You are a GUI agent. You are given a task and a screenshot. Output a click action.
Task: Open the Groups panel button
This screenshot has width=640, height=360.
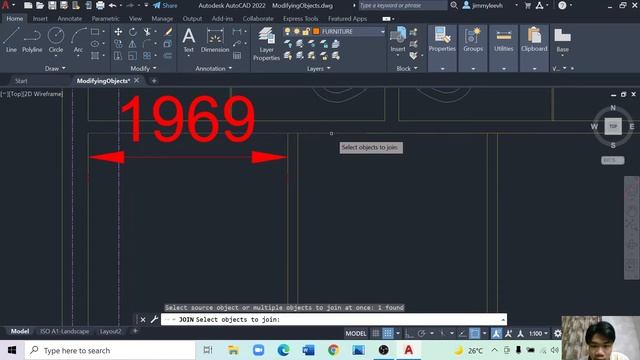(473, 40)
